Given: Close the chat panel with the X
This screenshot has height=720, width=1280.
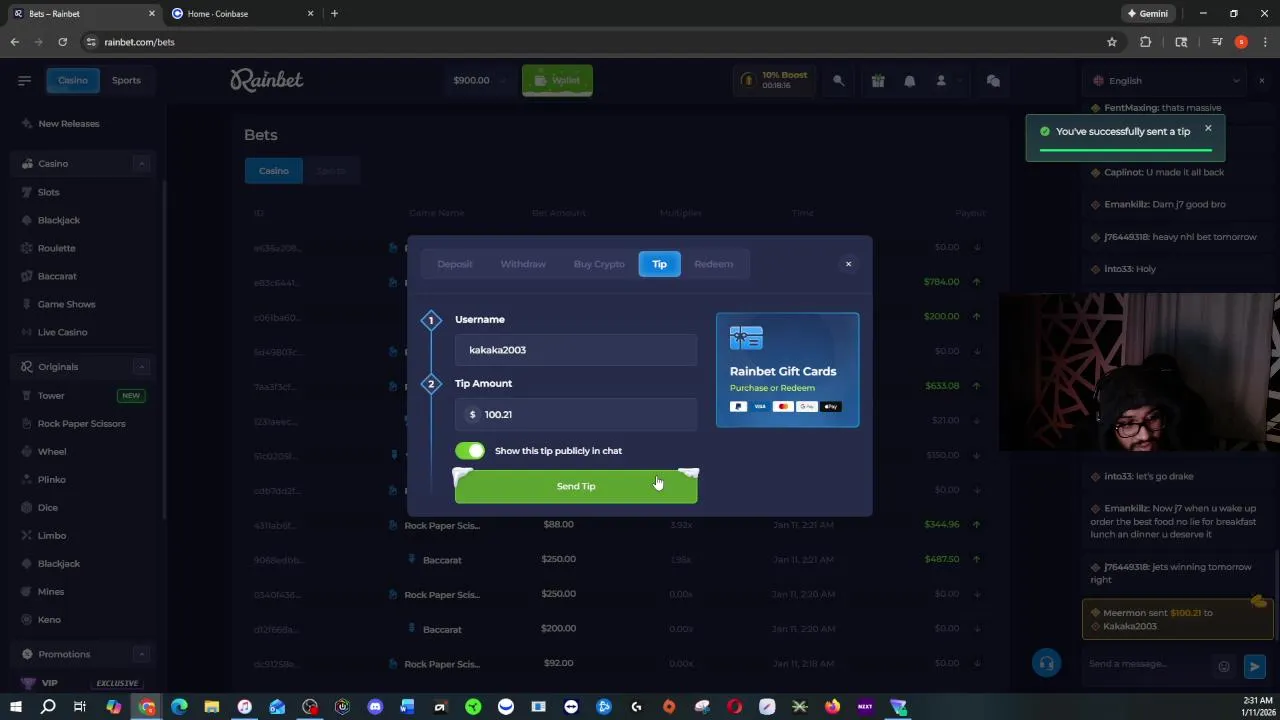Looking at the screenshot, I should pos(1262,80).
